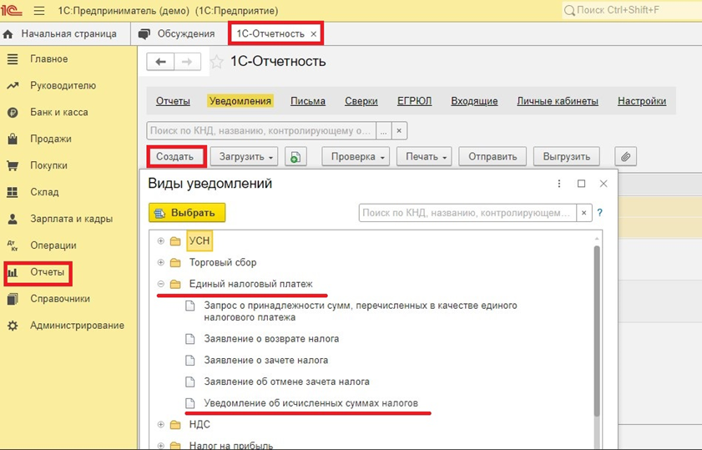Open the Печать dropdown
The width and height of the screenshot is (702, 450).
point(424,157)
